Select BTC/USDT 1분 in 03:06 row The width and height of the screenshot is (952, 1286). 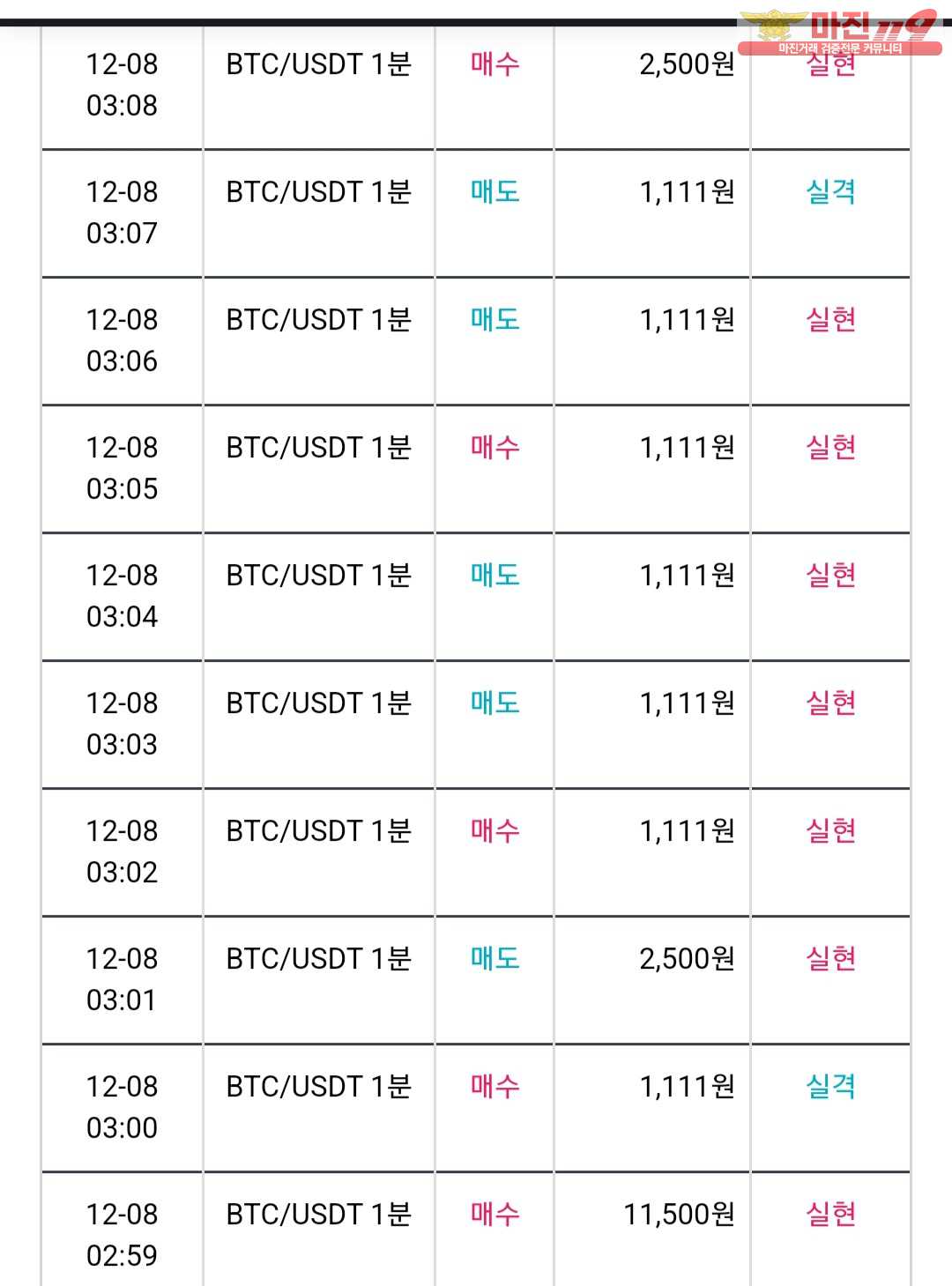click(319, 320)
